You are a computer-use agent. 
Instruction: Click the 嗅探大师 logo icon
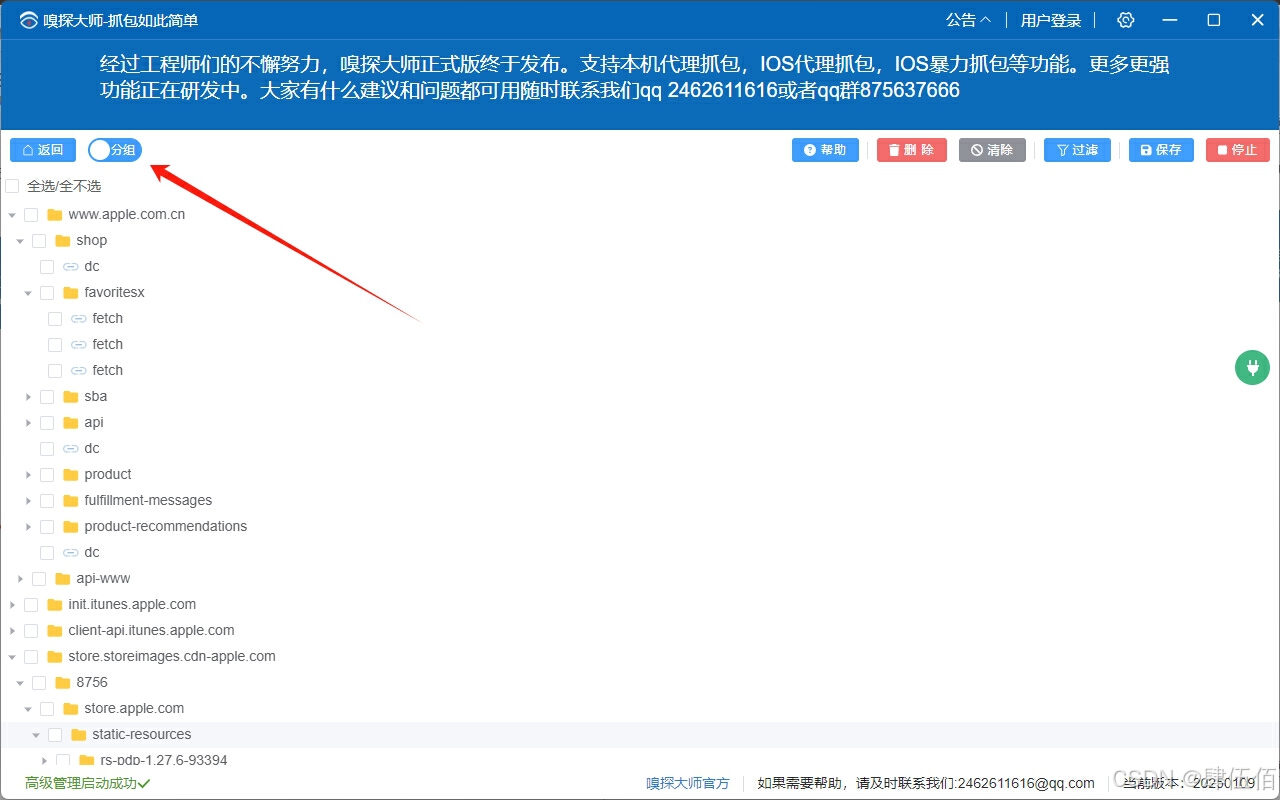[27, 20]
